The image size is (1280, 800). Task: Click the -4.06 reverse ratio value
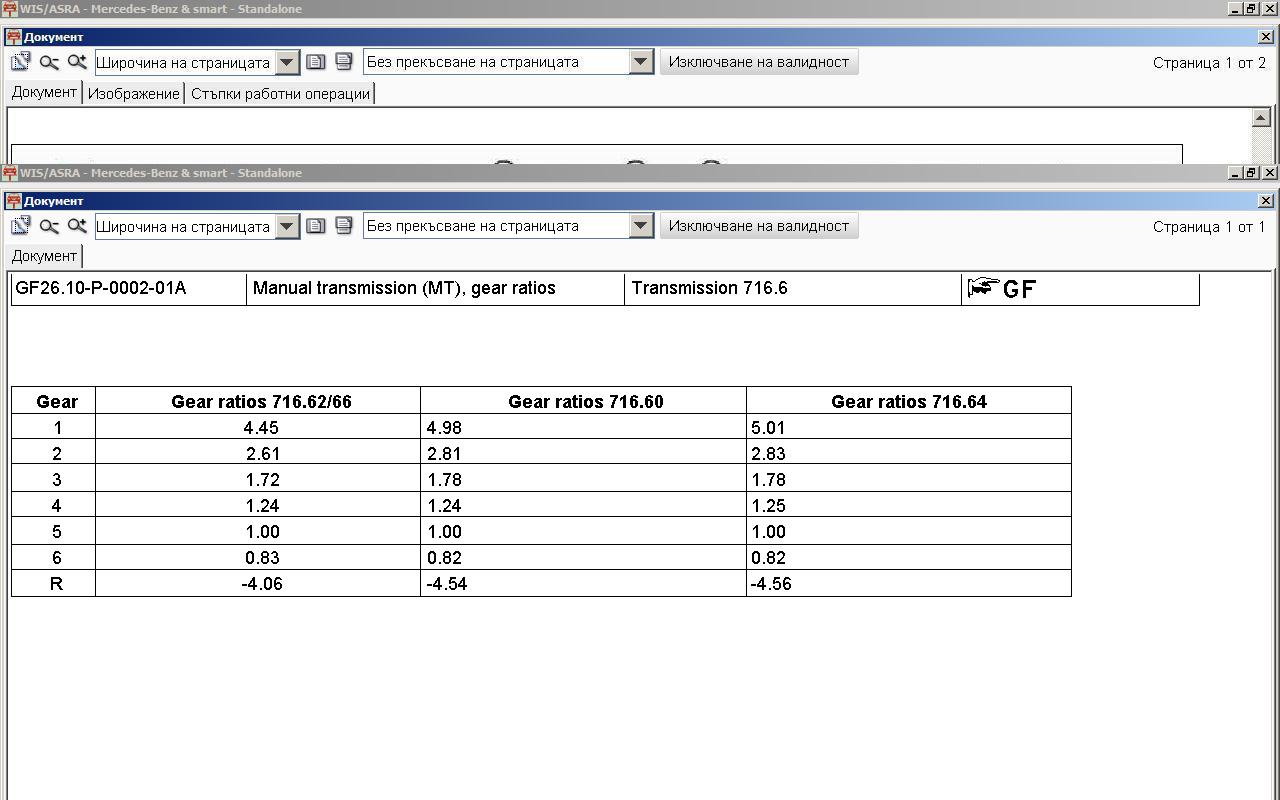tap(262, 584)
